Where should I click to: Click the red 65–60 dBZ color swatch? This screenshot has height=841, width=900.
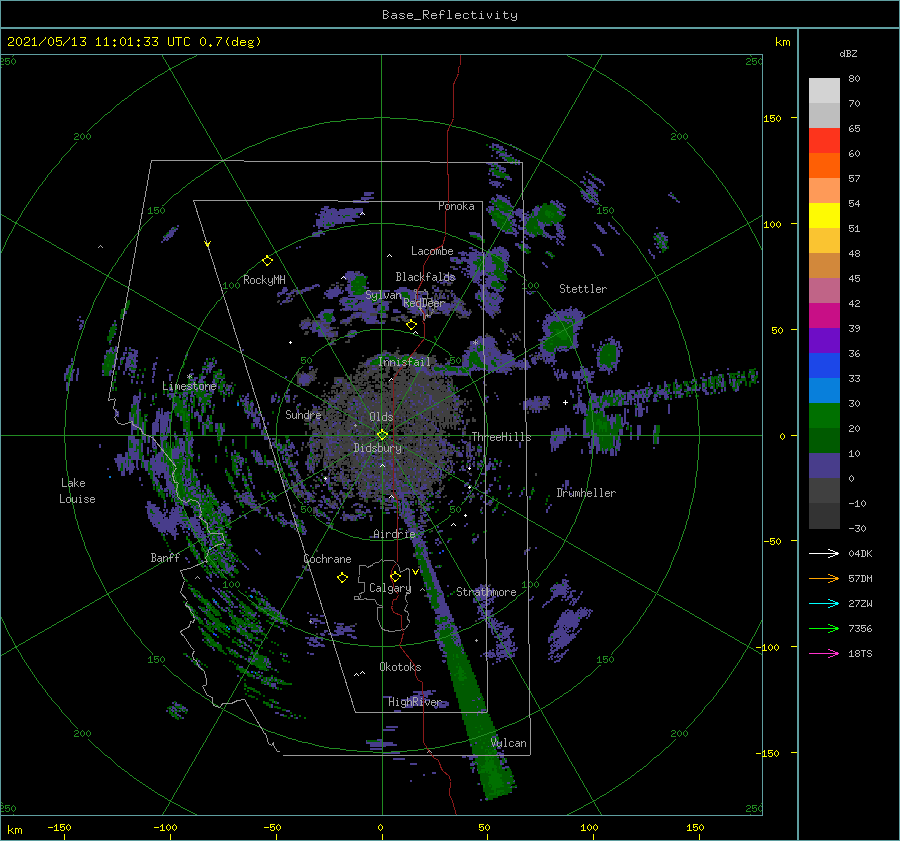824,141
